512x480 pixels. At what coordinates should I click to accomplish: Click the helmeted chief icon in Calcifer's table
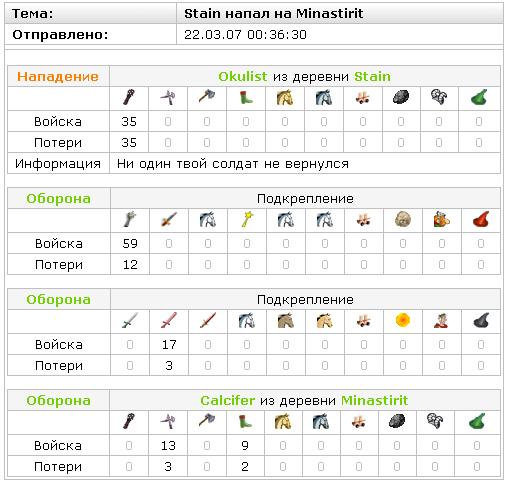coord(435,421)
